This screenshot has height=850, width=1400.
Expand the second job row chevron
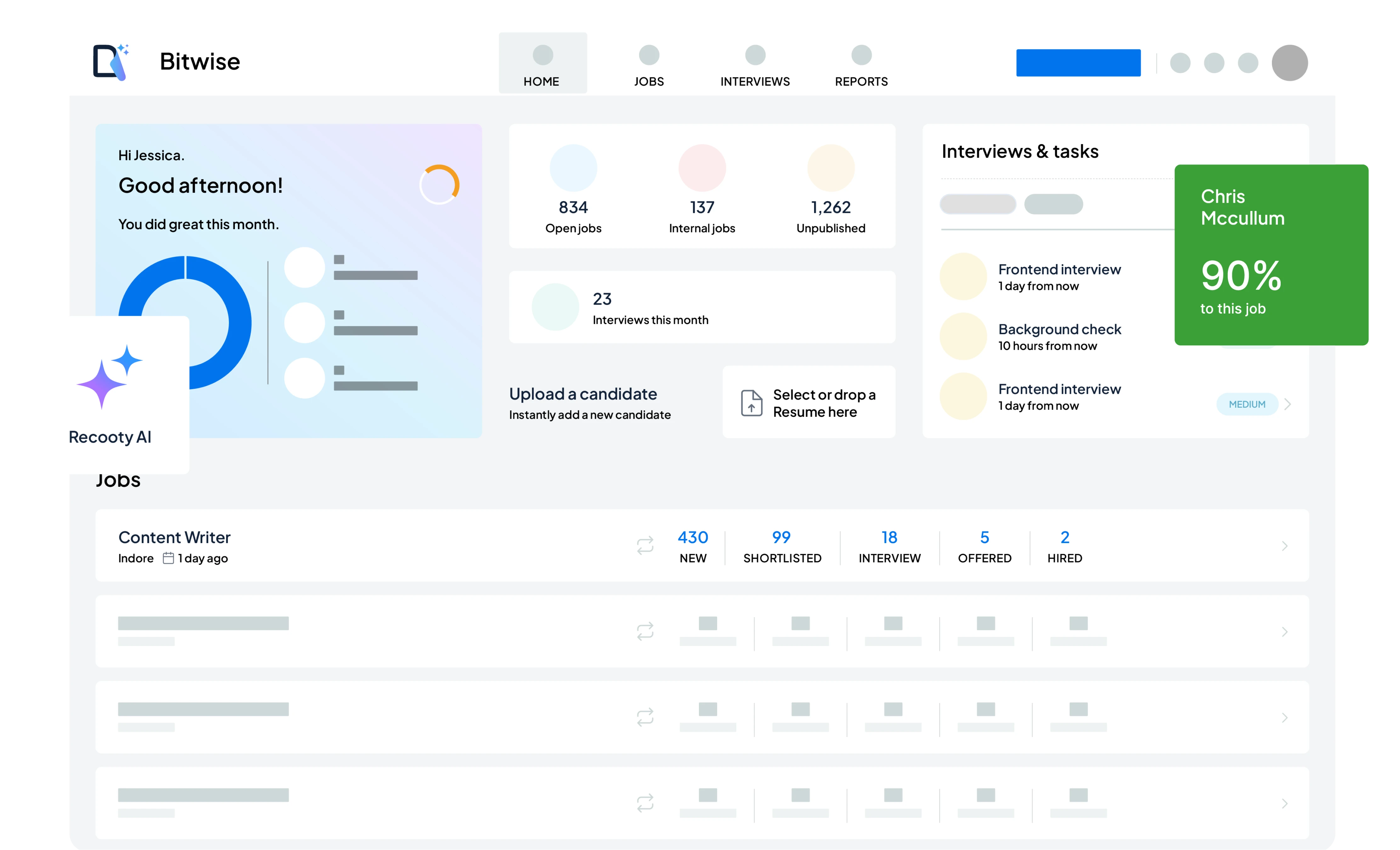coord(1284,632)
